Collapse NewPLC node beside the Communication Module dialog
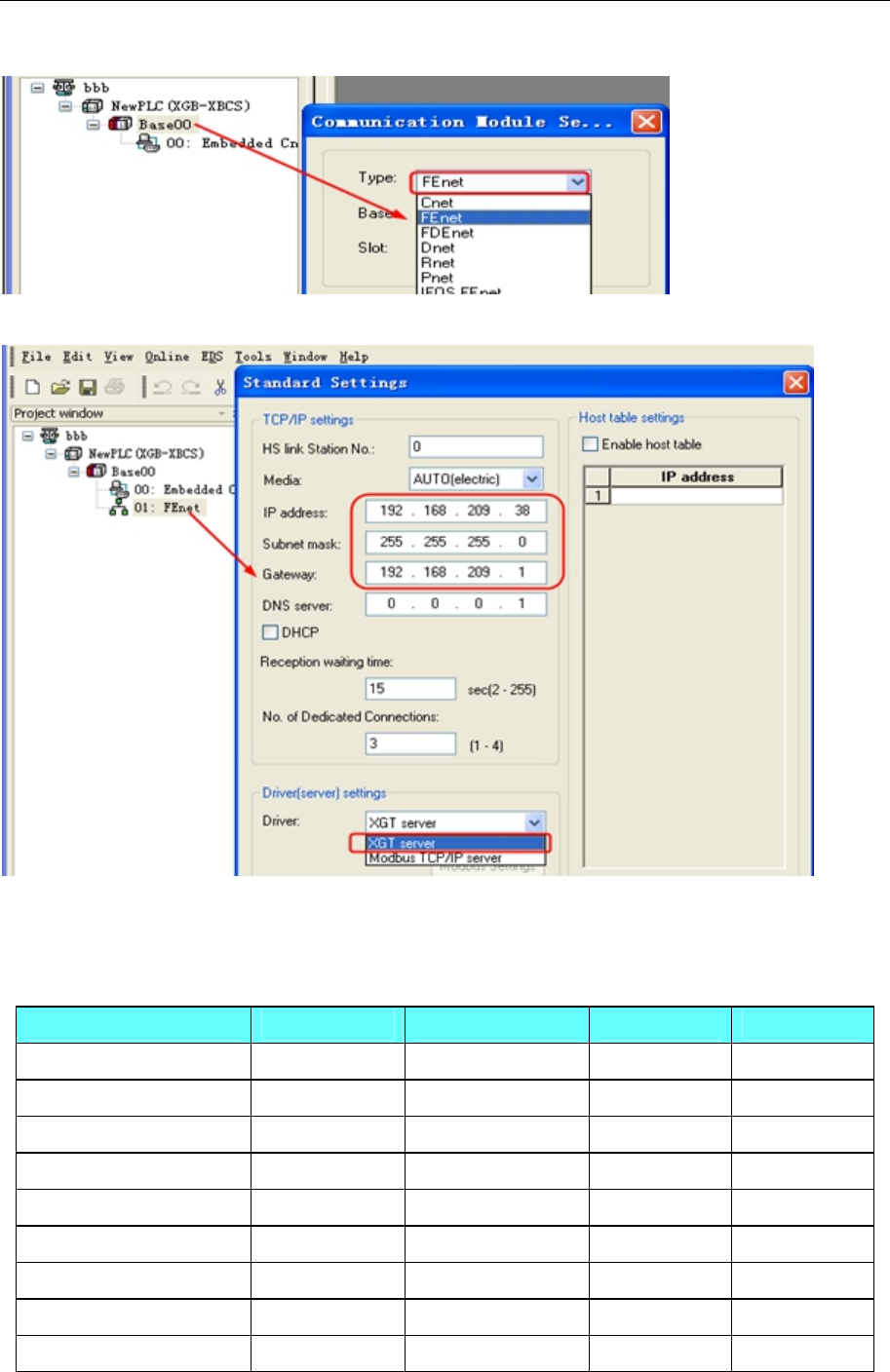Screen dimensions: 890x1372 (64, 105)
